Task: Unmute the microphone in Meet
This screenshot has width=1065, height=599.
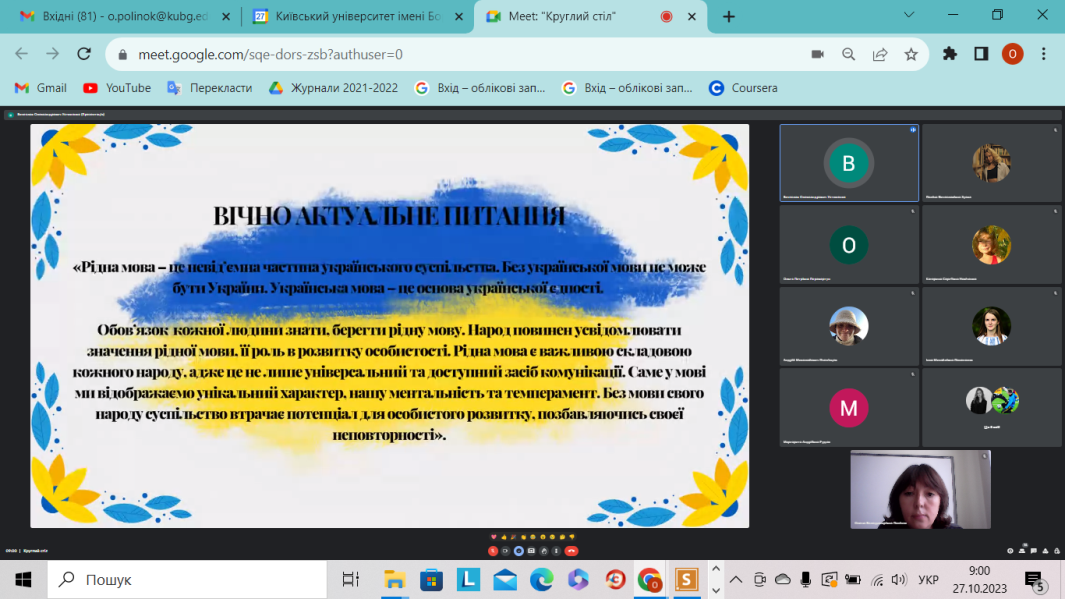Action: click(493, 551)
